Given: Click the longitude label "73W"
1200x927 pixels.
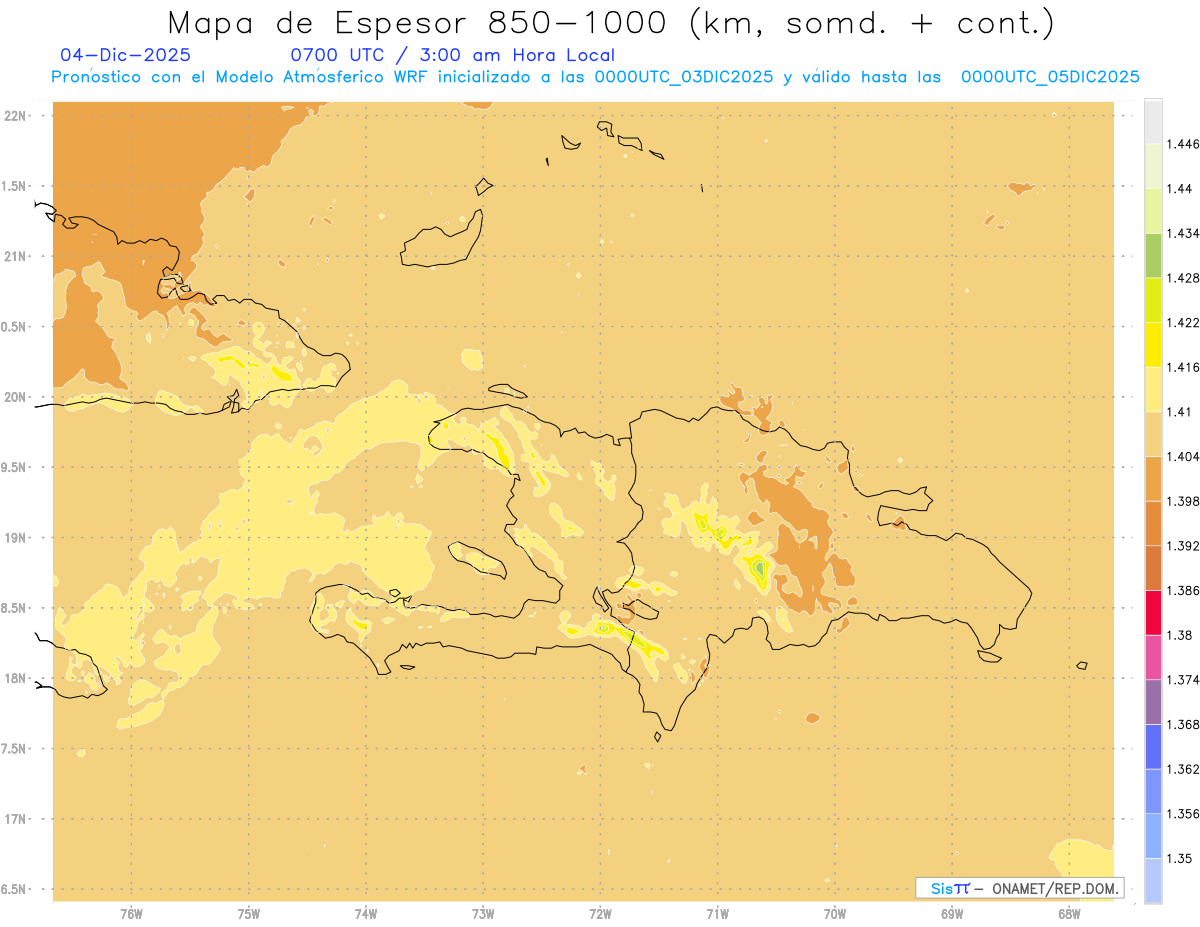Looking at the screenshot, I should pyautogui.click(x=483, y=913).
